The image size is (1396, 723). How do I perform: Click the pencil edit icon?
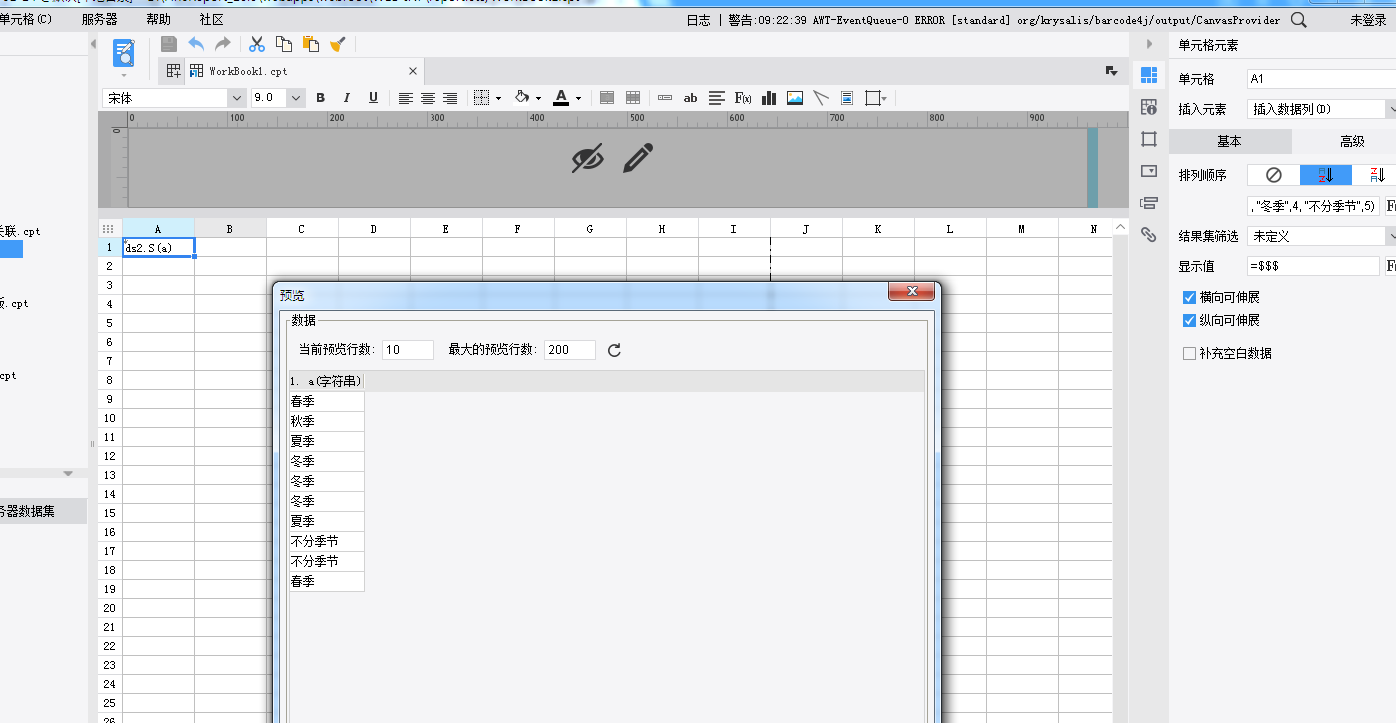(x=638, y=158)
